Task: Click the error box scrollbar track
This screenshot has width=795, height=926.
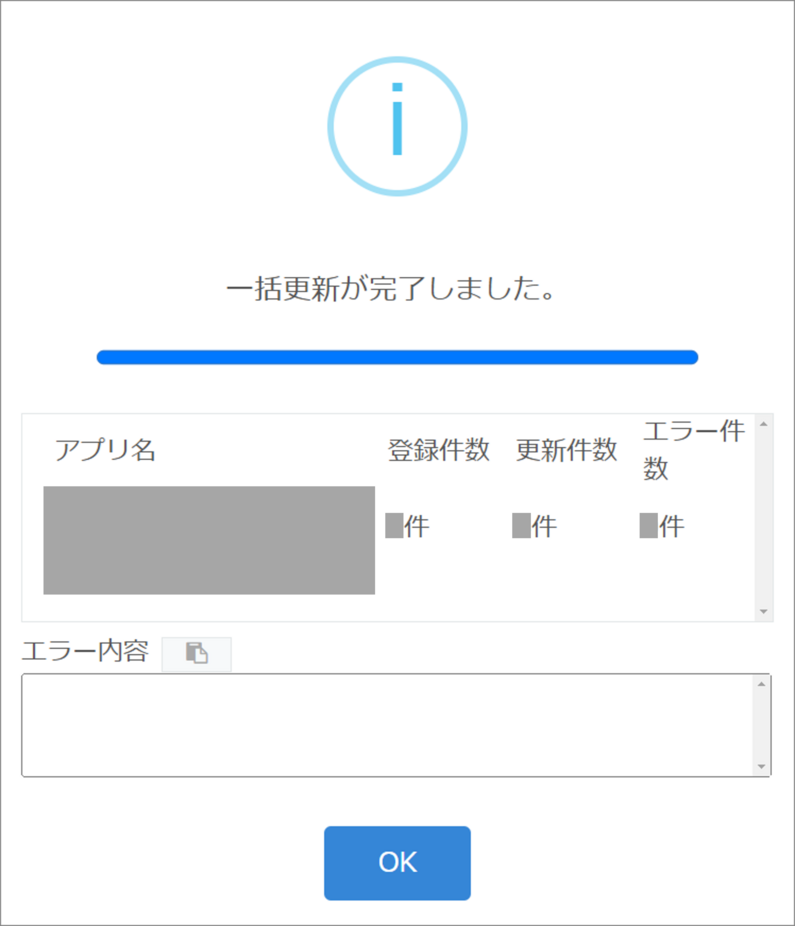Action: [x=760, y=726]
